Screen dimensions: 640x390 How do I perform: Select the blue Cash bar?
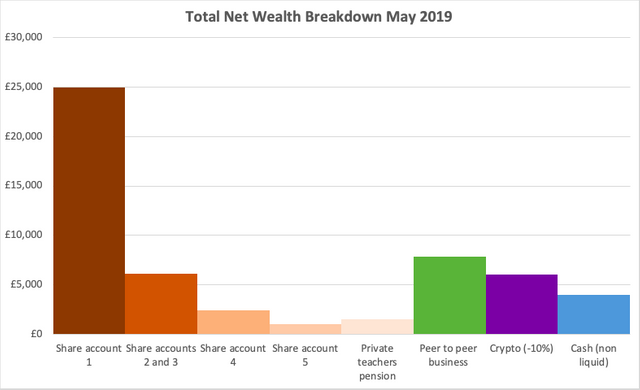click(594, 315)
